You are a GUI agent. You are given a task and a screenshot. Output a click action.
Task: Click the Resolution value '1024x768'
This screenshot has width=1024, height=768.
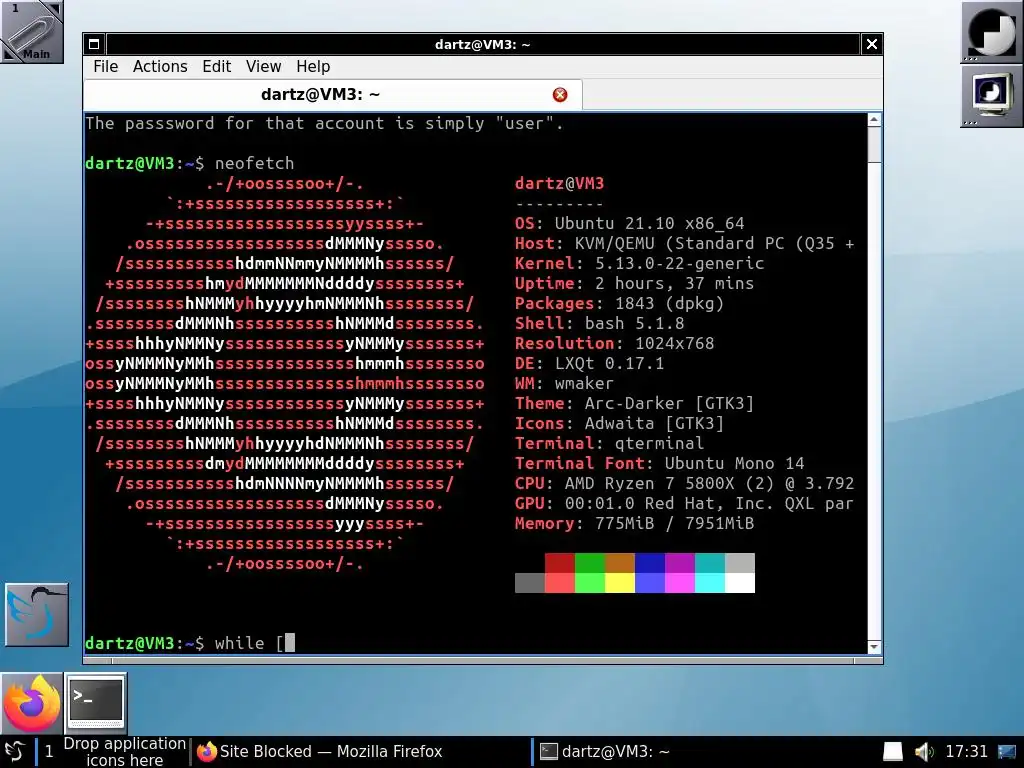675,344
